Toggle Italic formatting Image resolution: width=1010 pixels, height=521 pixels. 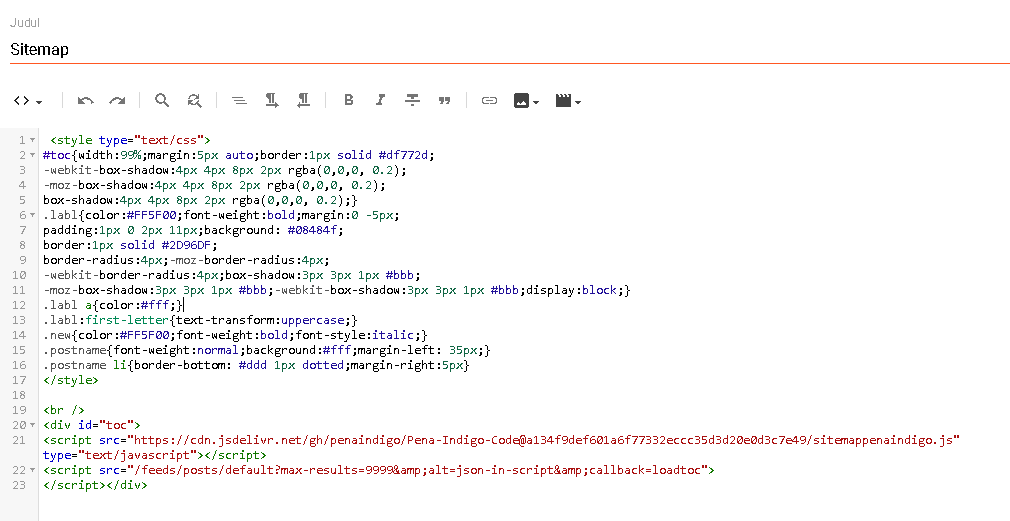click(380, 100)
